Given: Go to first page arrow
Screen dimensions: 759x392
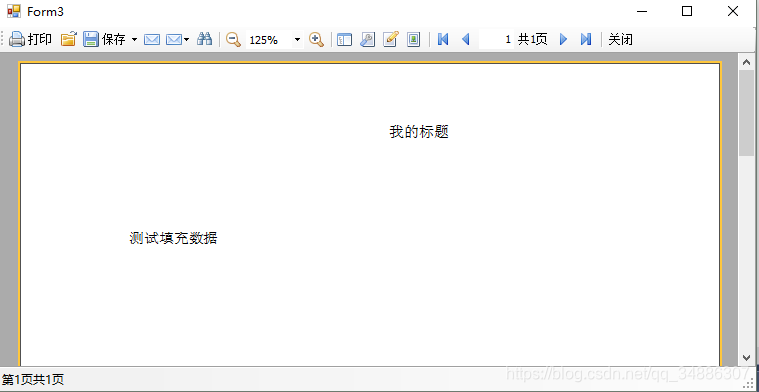Looking at the screenshot, I should [x=442, y=39].
